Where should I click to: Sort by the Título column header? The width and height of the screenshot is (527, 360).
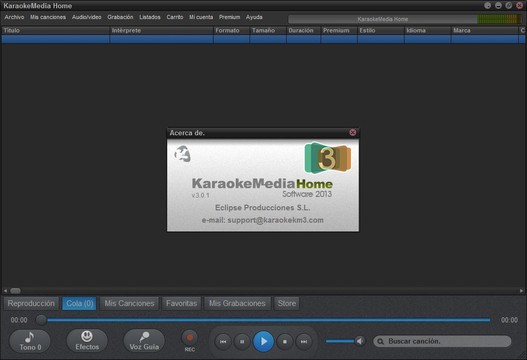(56, 30)
